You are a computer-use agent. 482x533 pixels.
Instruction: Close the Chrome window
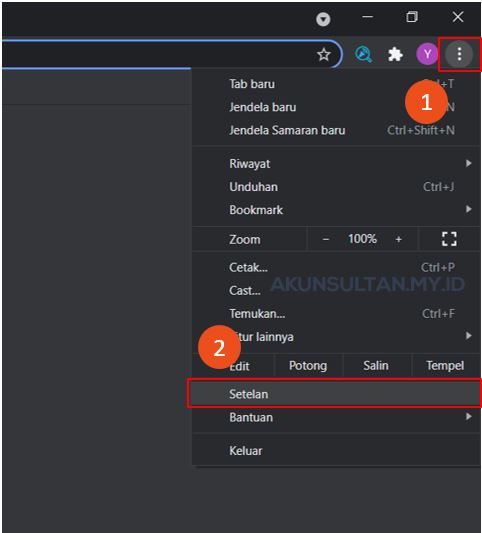point(458,17)
